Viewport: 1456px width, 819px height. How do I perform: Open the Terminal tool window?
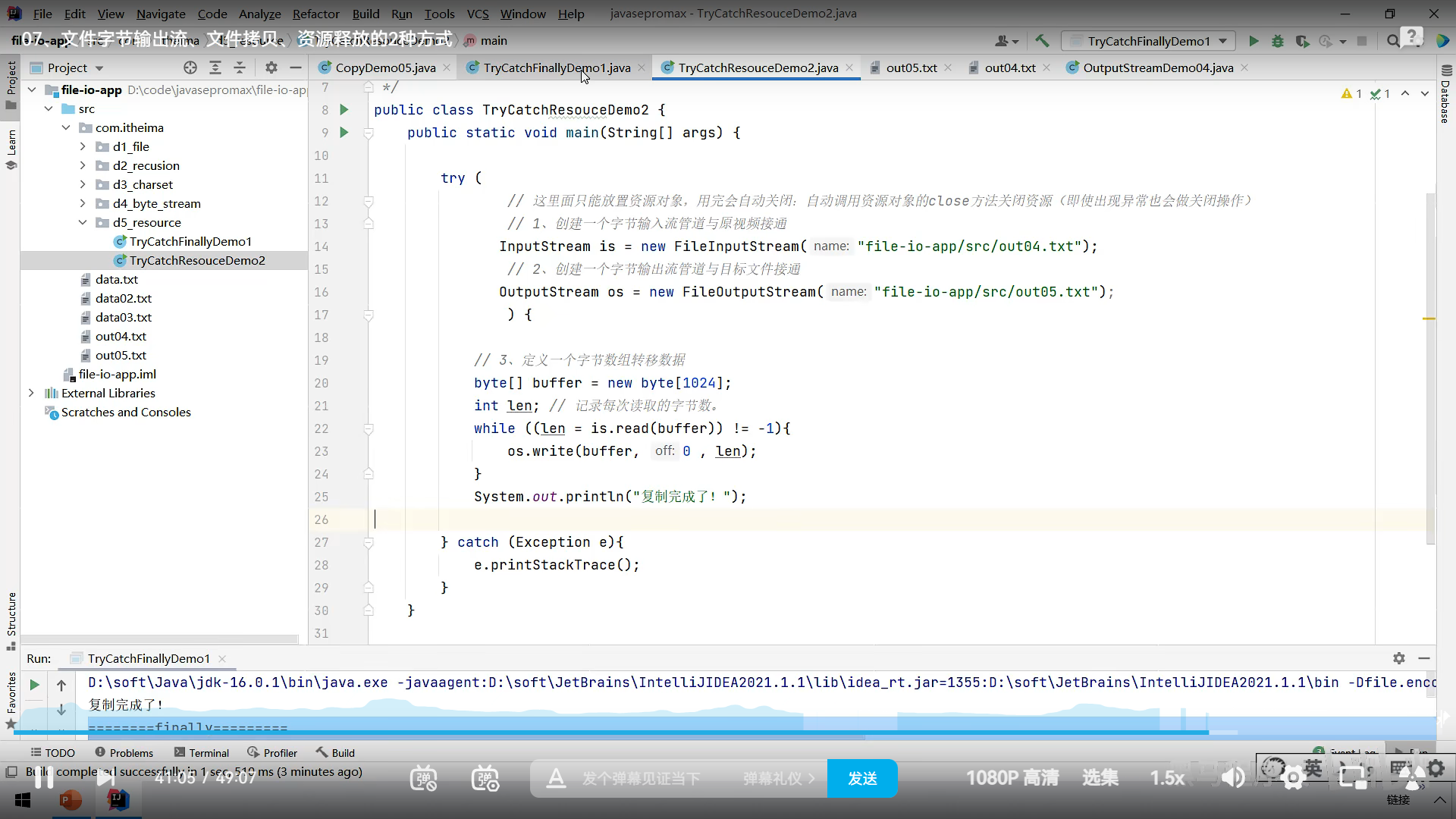coord(202,752)
